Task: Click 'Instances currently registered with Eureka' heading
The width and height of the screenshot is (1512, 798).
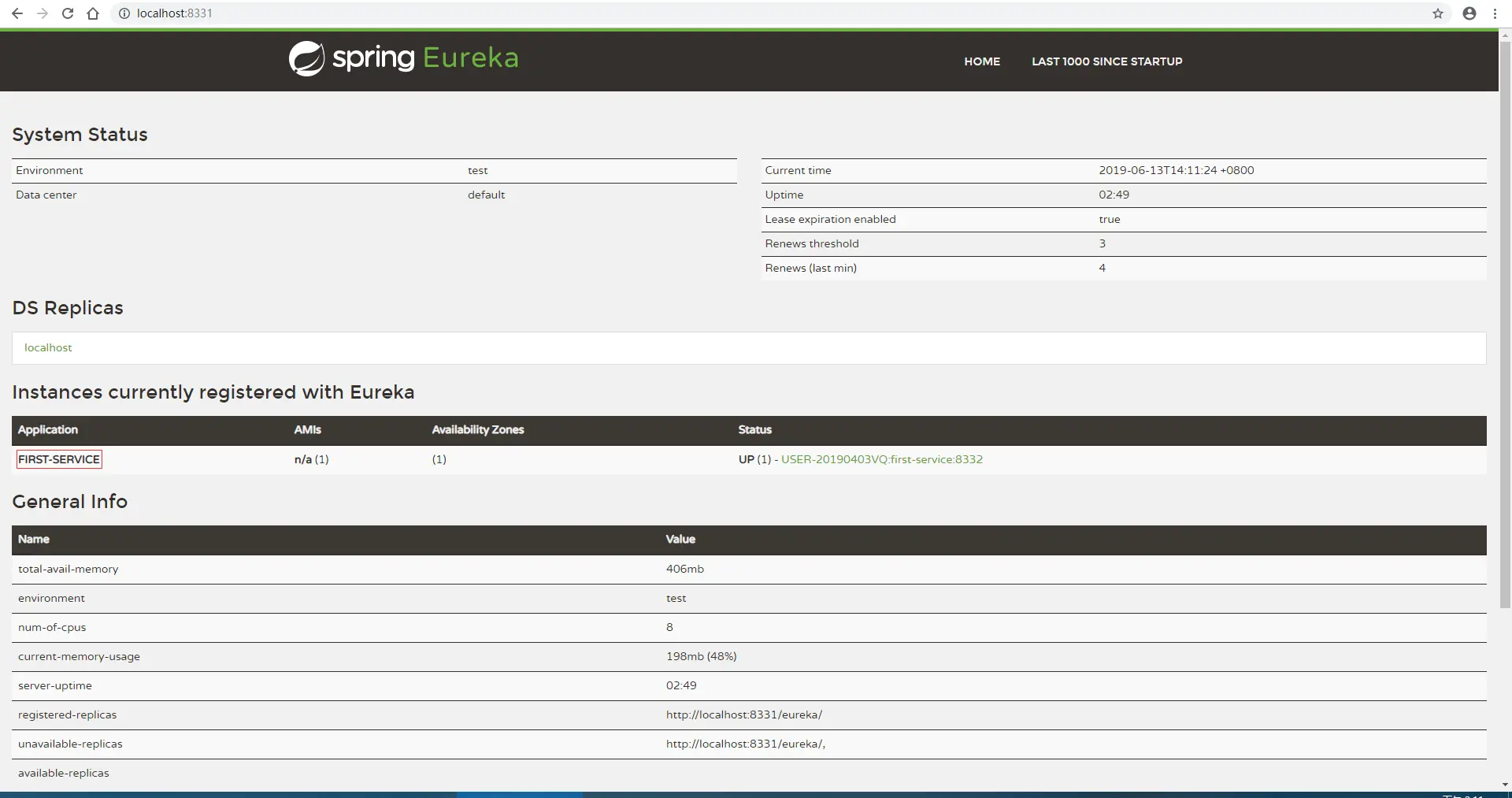Action: point(213,392)
